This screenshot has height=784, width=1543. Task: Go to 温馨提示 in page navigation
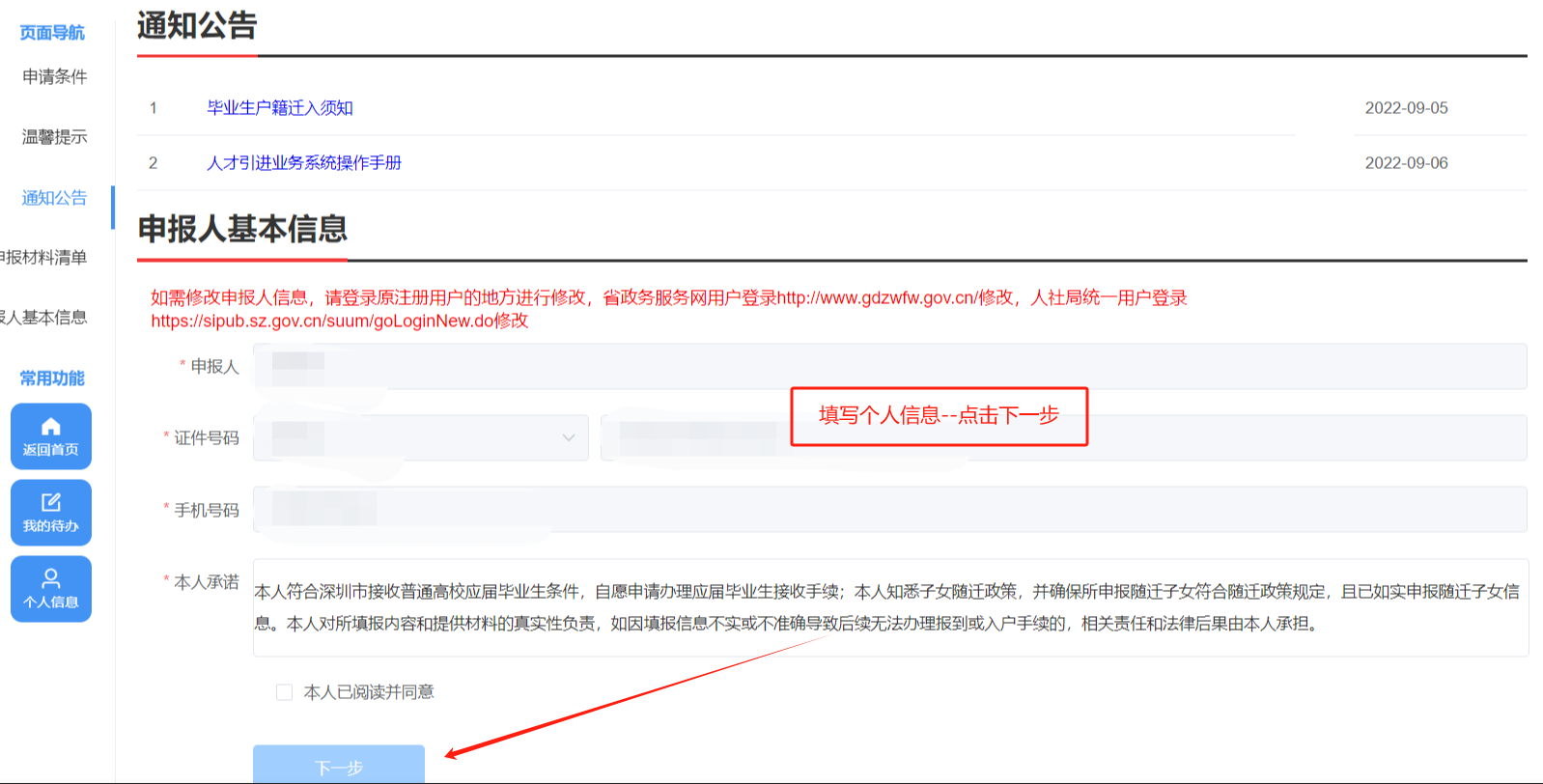pyautogui.click(x=55, y=137)
